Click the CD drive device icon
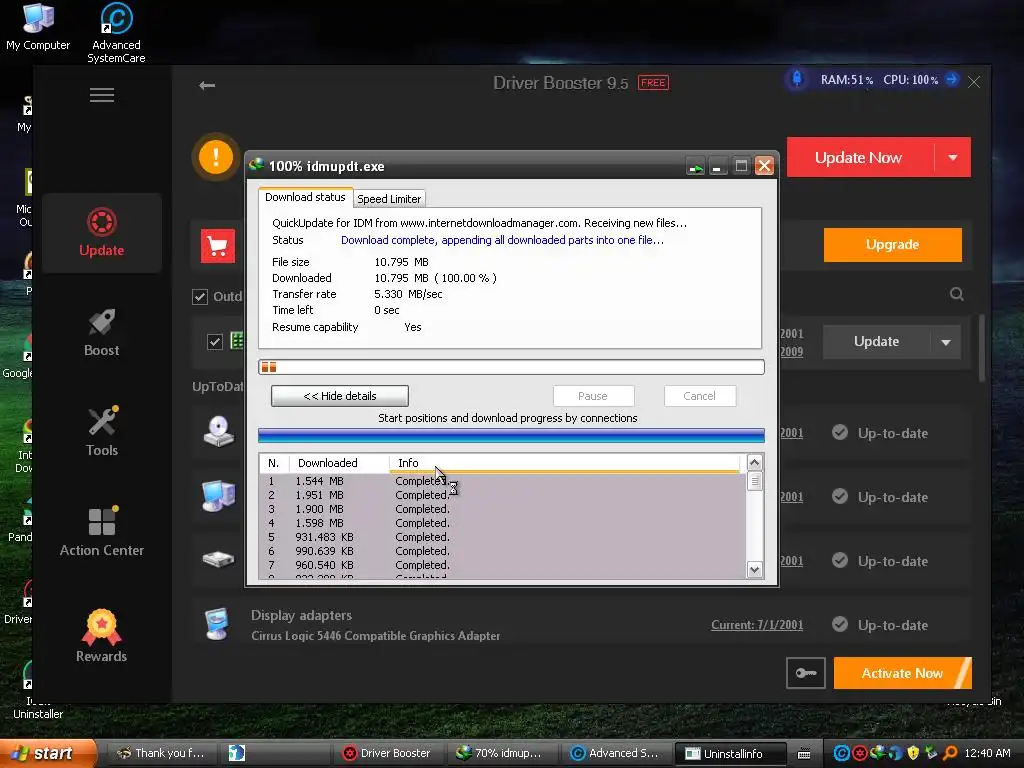This screenshot has width=1024, height=768. coord(218,432)
